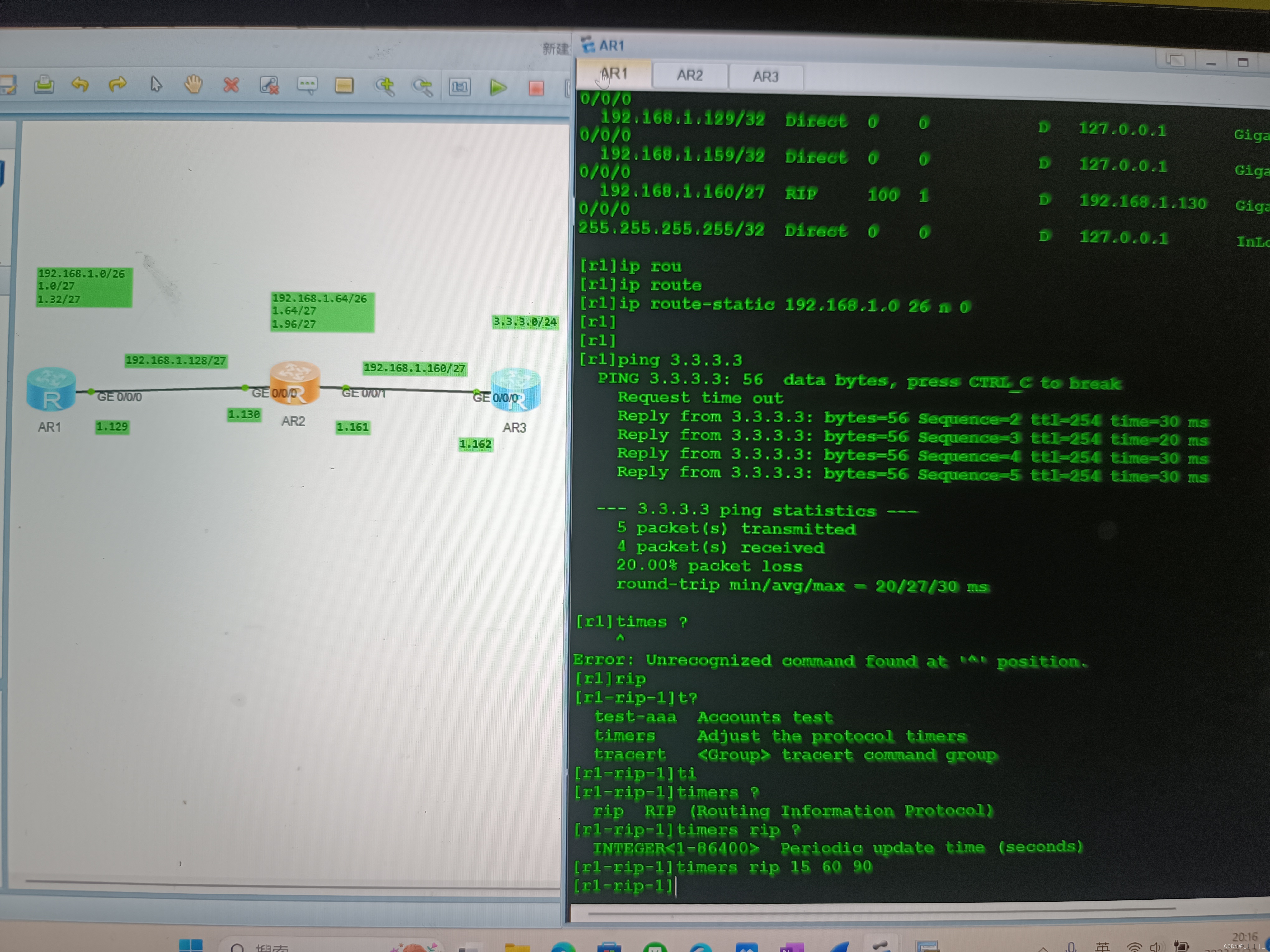Screen dimensions: 1270x952
Task: Click the yellow rectangle palette icon
Action: [345, 86]
